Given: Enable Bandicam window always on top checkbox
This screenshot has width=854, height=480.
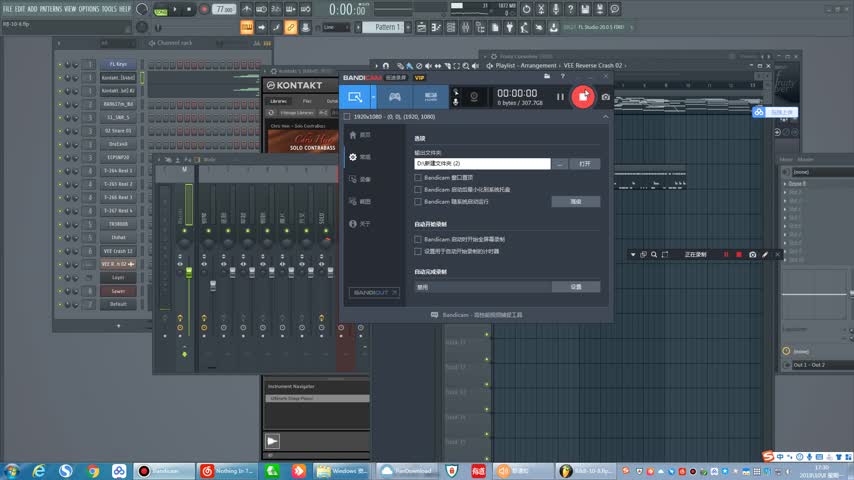Looking at the screenshot, I should point(418,178).
